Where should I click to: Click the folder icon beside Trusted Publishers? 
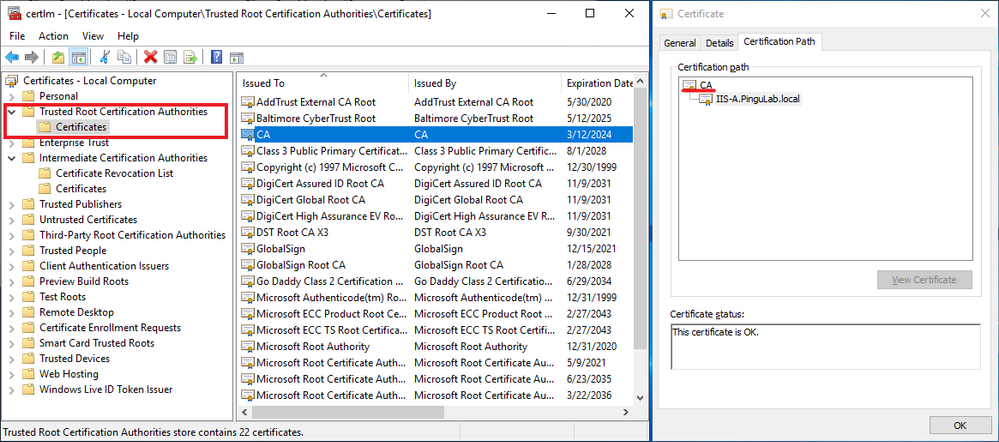(x=28, y=204)
